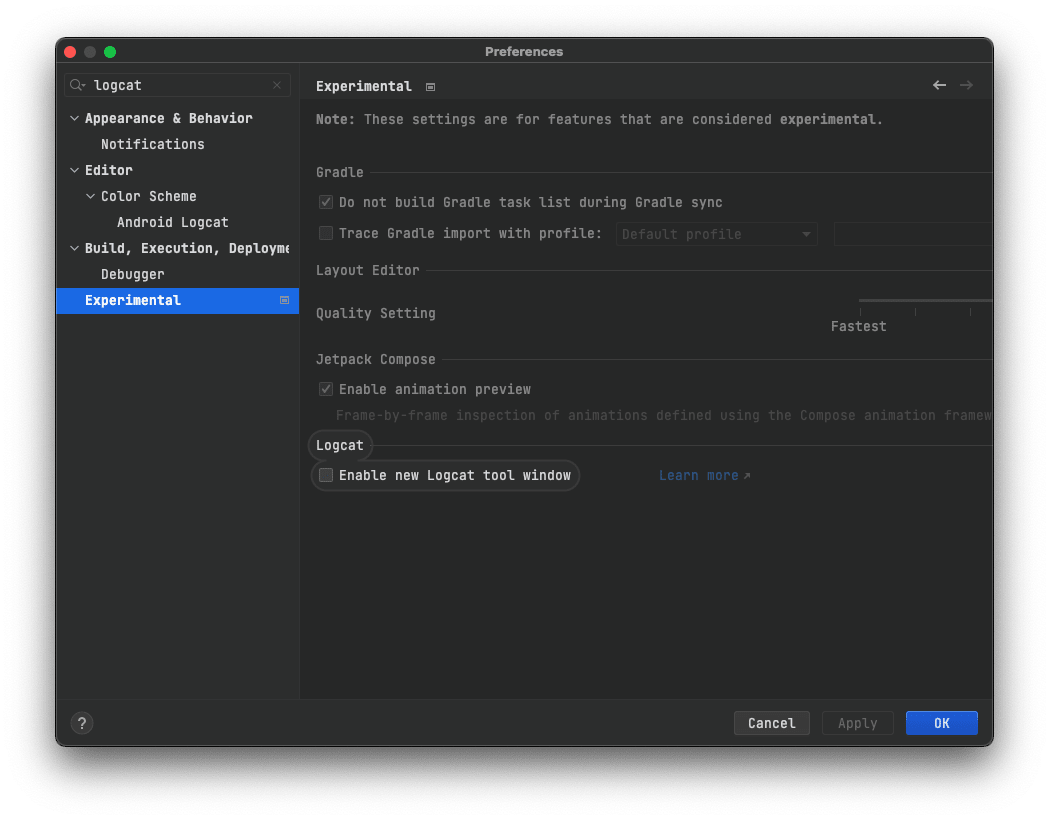Select the Experimental settings page
The height and width of the screenshot is (820, 1049).
[x=177, y=300]
